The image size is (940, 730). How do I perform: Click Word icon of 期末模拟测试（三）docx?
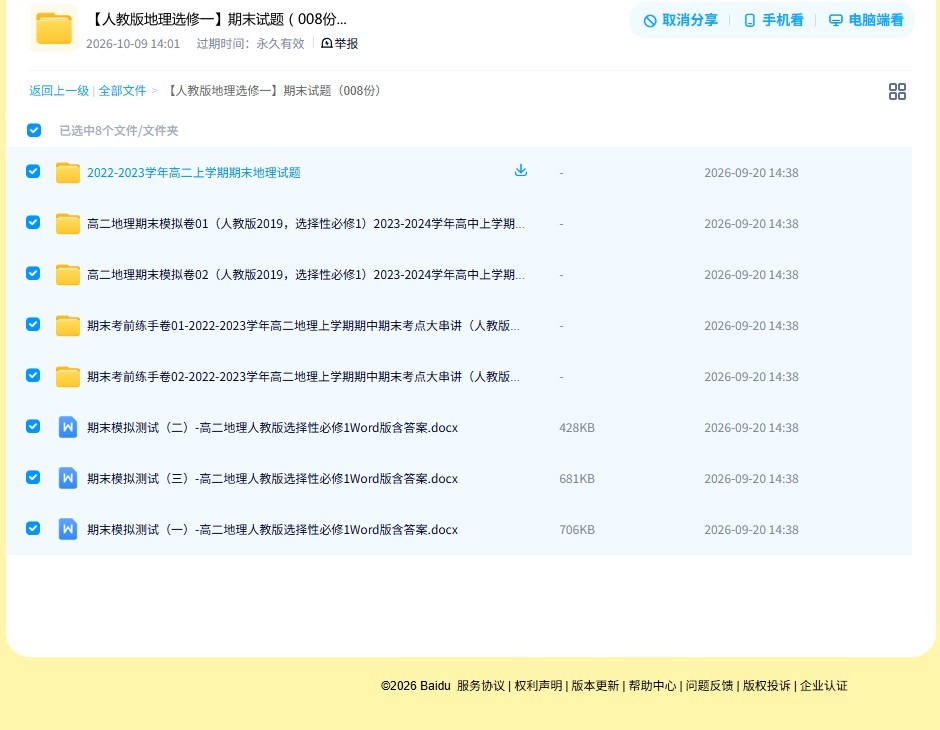pyautogui.click(x=68, y=478)
